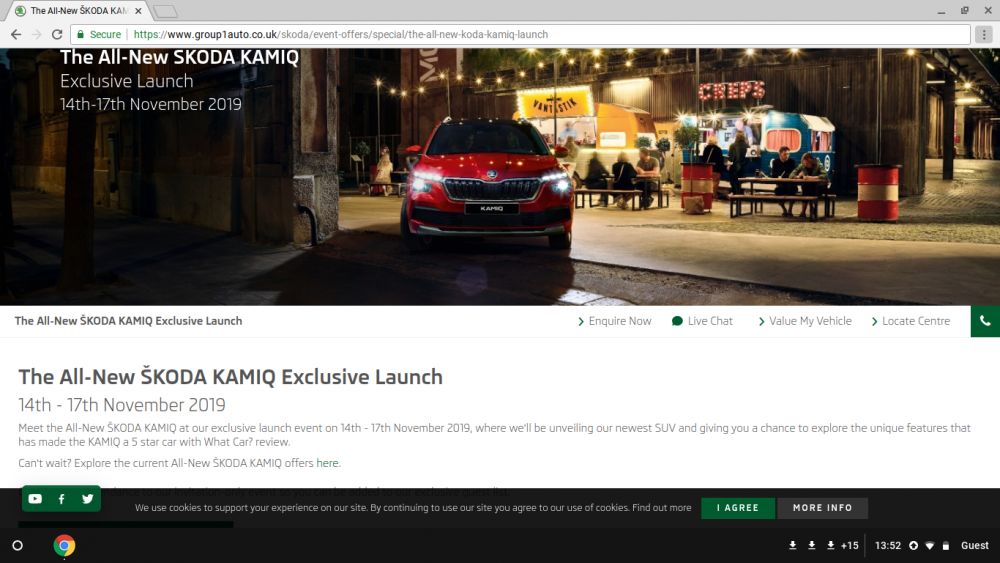This screenshot has height=563, width=1000.
Task: Click the MORE INFO cookie button
Action: click(823, 508)
